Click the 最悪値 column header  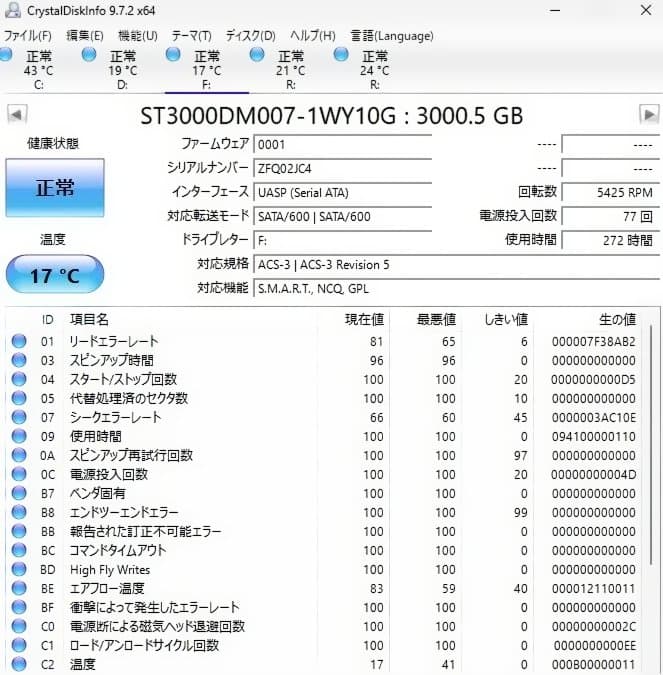(x=436, y=319)
